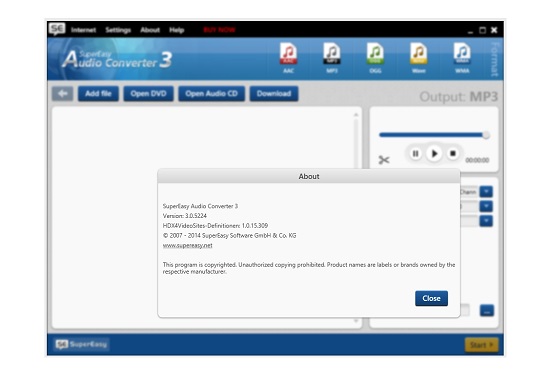Go back using the arrow button

(x=62, y=94)
